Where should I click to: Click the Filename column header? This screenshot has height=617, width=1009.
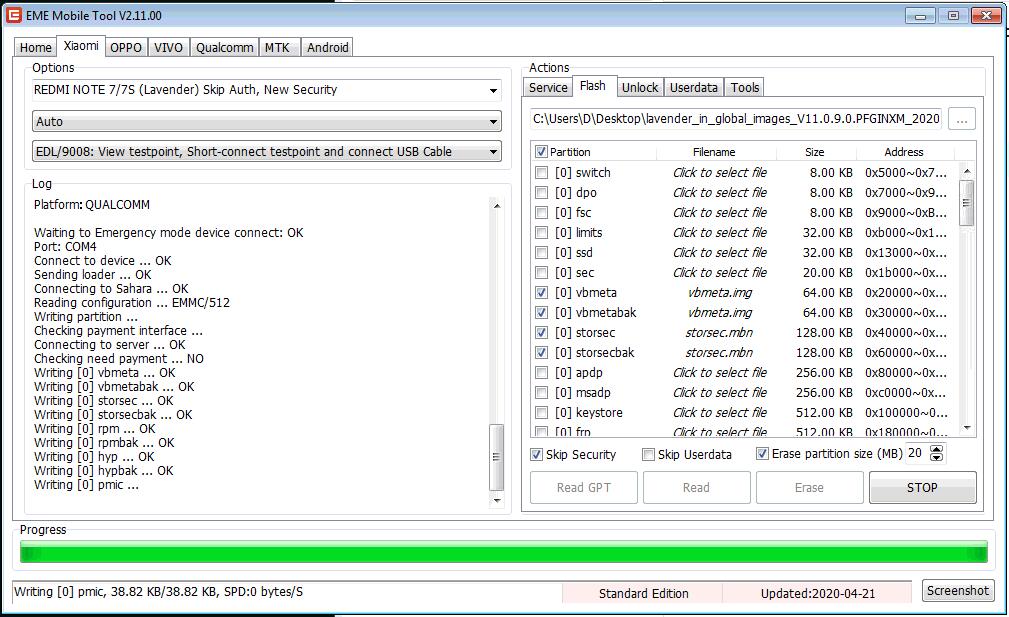[714, 152]
